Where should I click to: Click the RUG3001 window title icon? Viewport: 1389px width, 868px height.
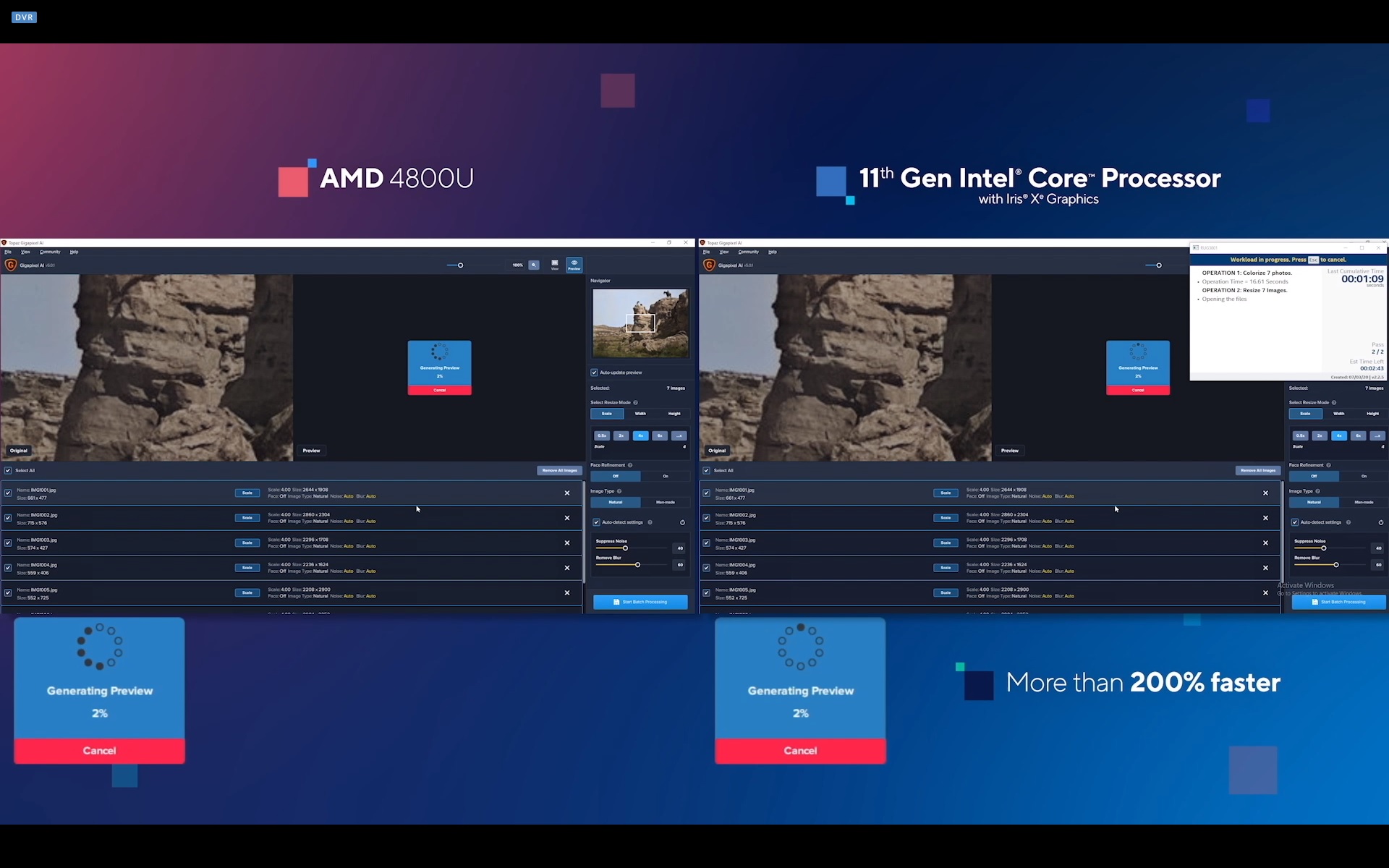coord(1196,247)
